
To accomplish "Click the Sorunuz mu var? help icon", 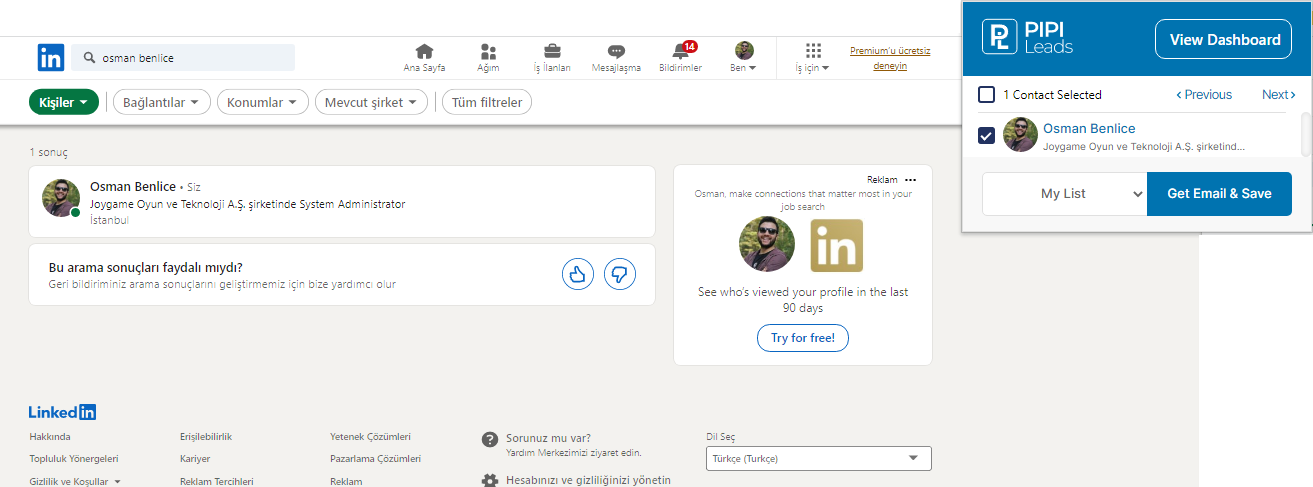I will 490,440.
